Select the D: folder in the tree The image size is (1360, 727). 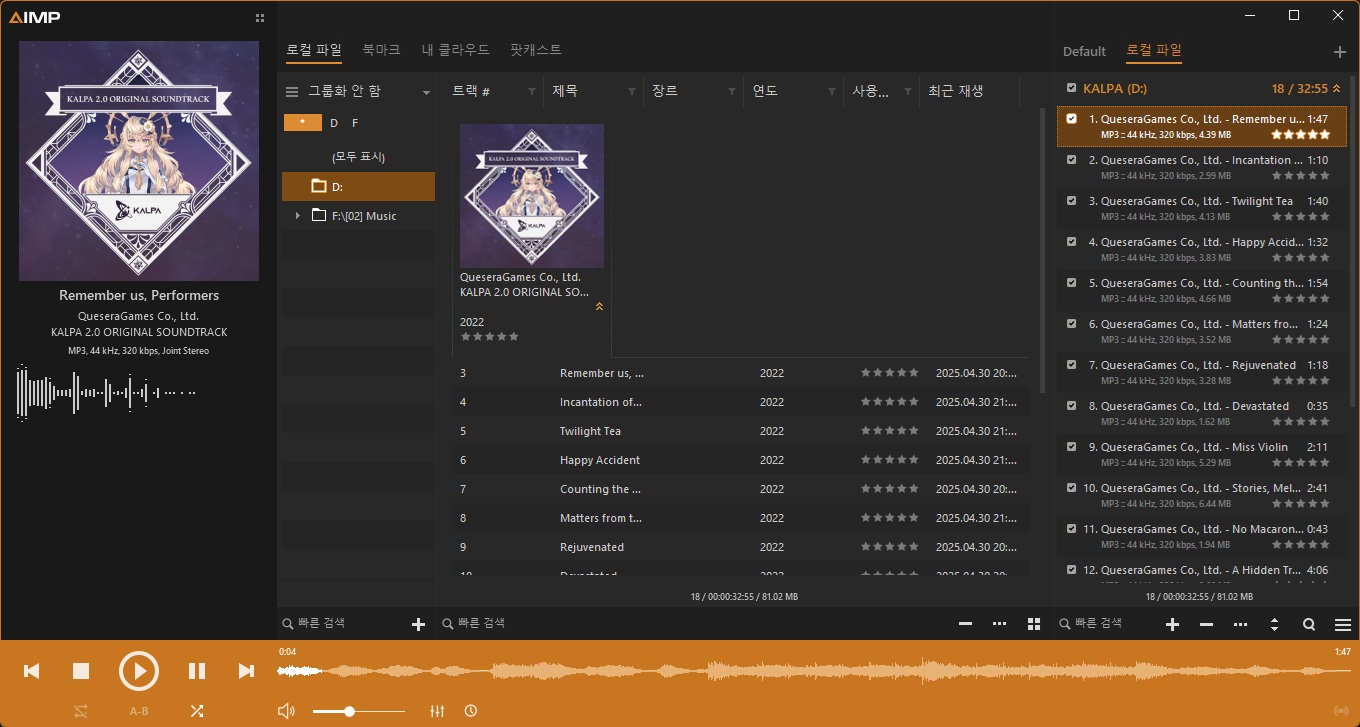pyautogui.click(x=358, y=186)
